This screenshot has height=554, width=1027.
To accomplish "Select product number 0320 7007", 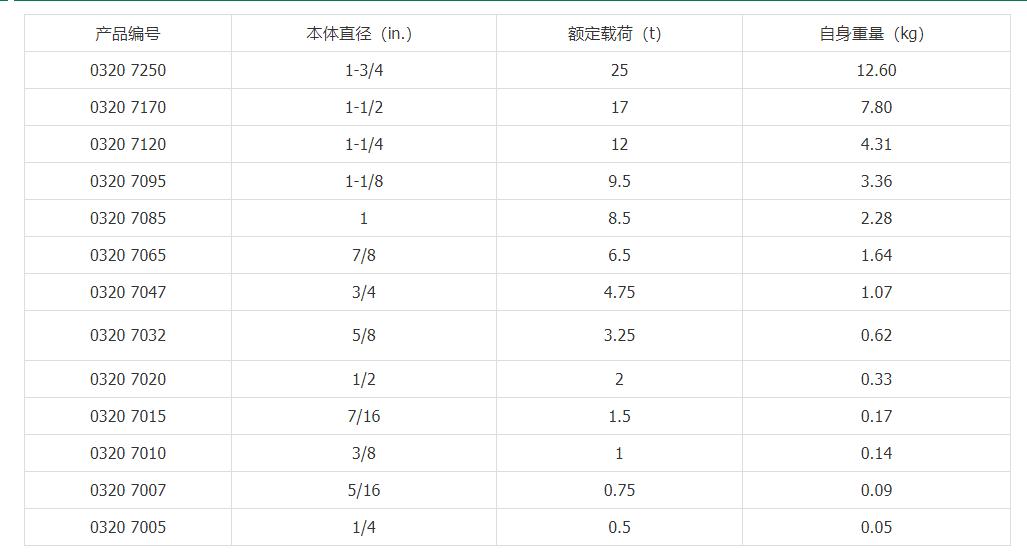I will (128, 490).
